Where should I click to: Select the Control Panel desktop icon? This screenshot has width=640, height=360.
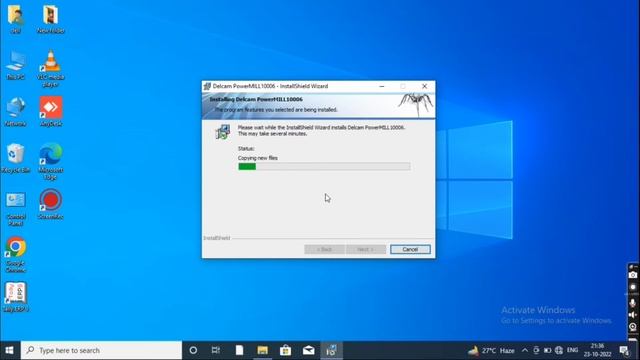16,209
